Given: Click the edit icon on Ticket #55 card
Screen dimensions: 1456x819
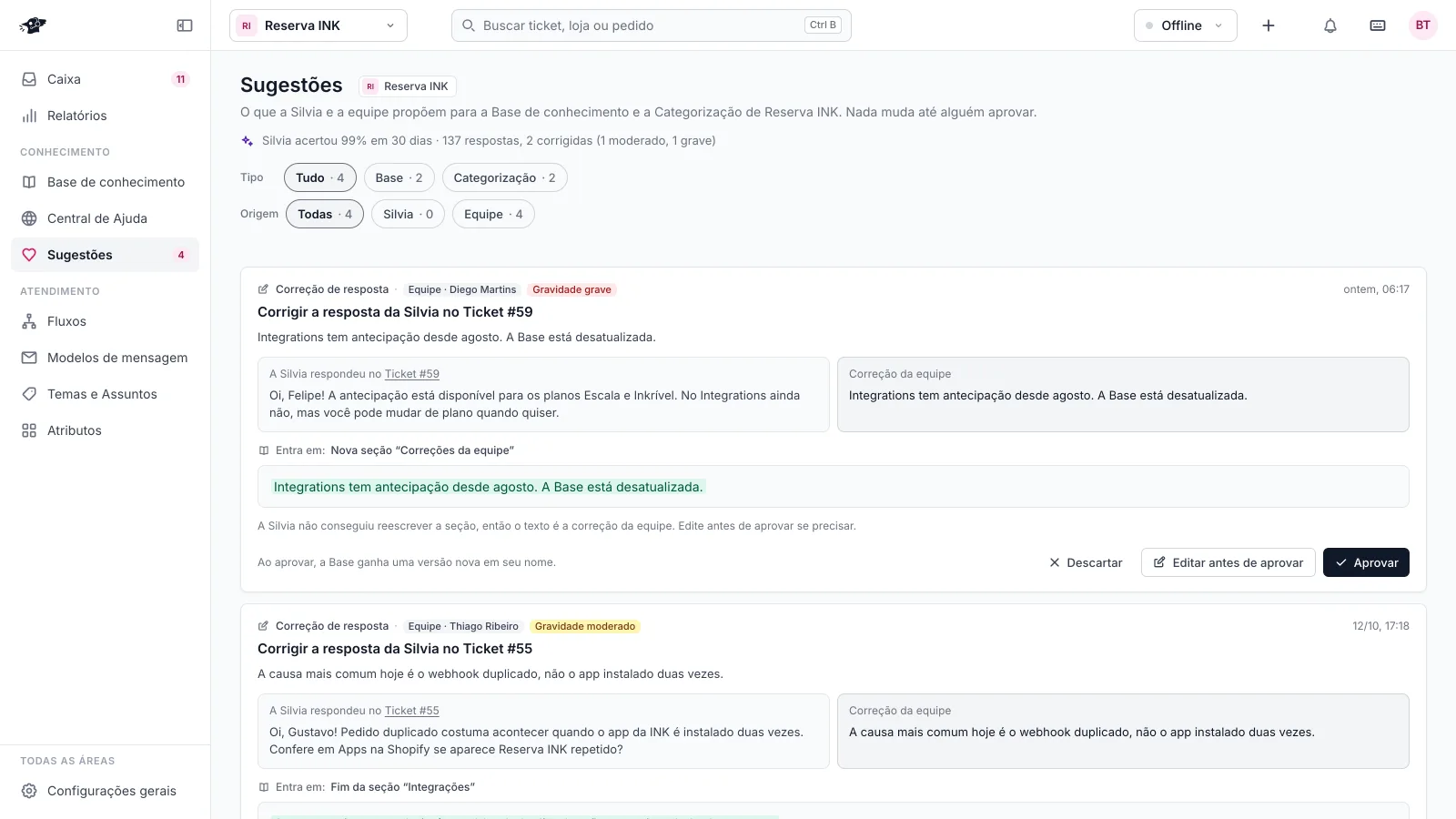Looking at the screenshot, I should (x=263, y=626).
